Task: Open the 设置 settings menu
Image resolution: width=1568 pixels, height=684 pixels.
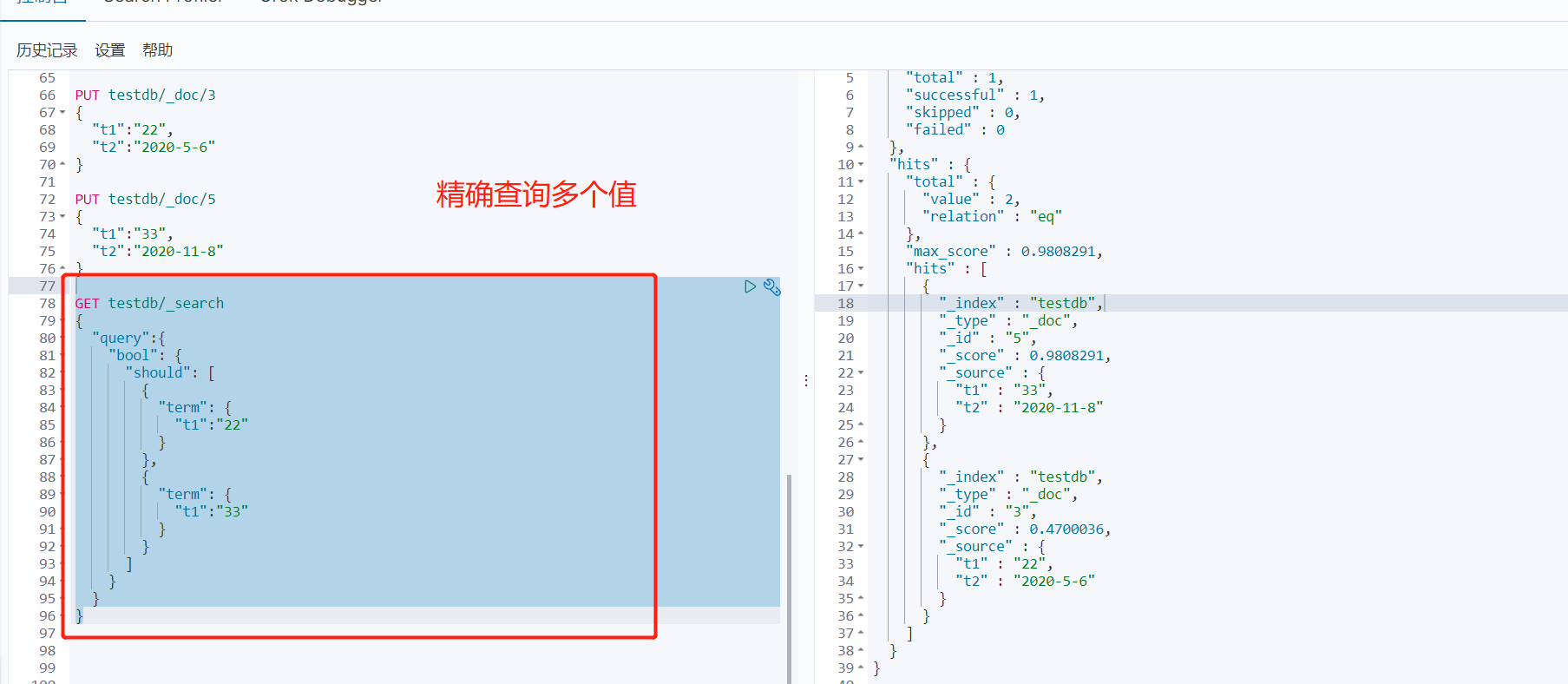Action: tap(110, 50)
